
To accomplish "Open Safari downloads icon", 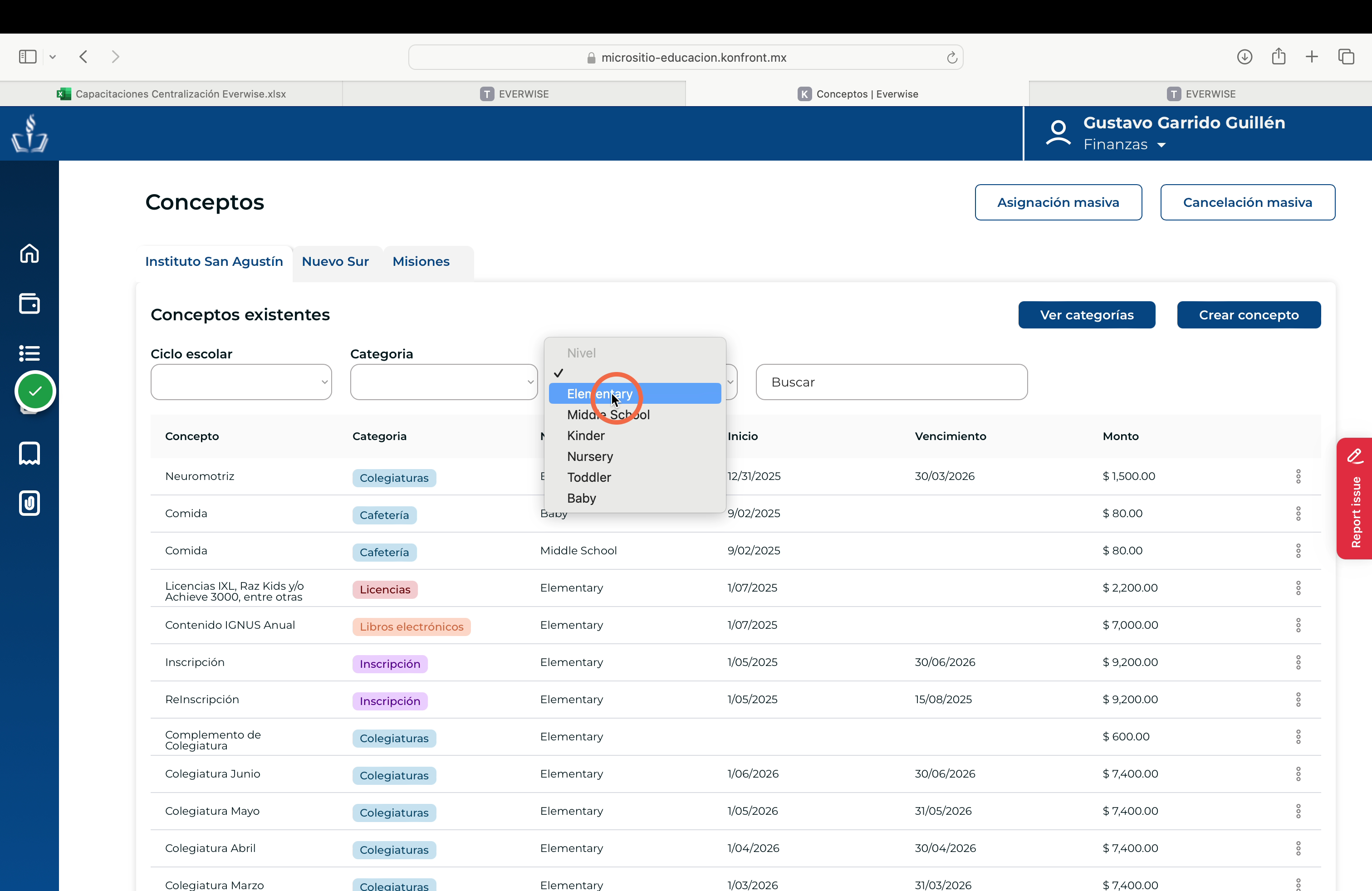I will coord(1245,56).
